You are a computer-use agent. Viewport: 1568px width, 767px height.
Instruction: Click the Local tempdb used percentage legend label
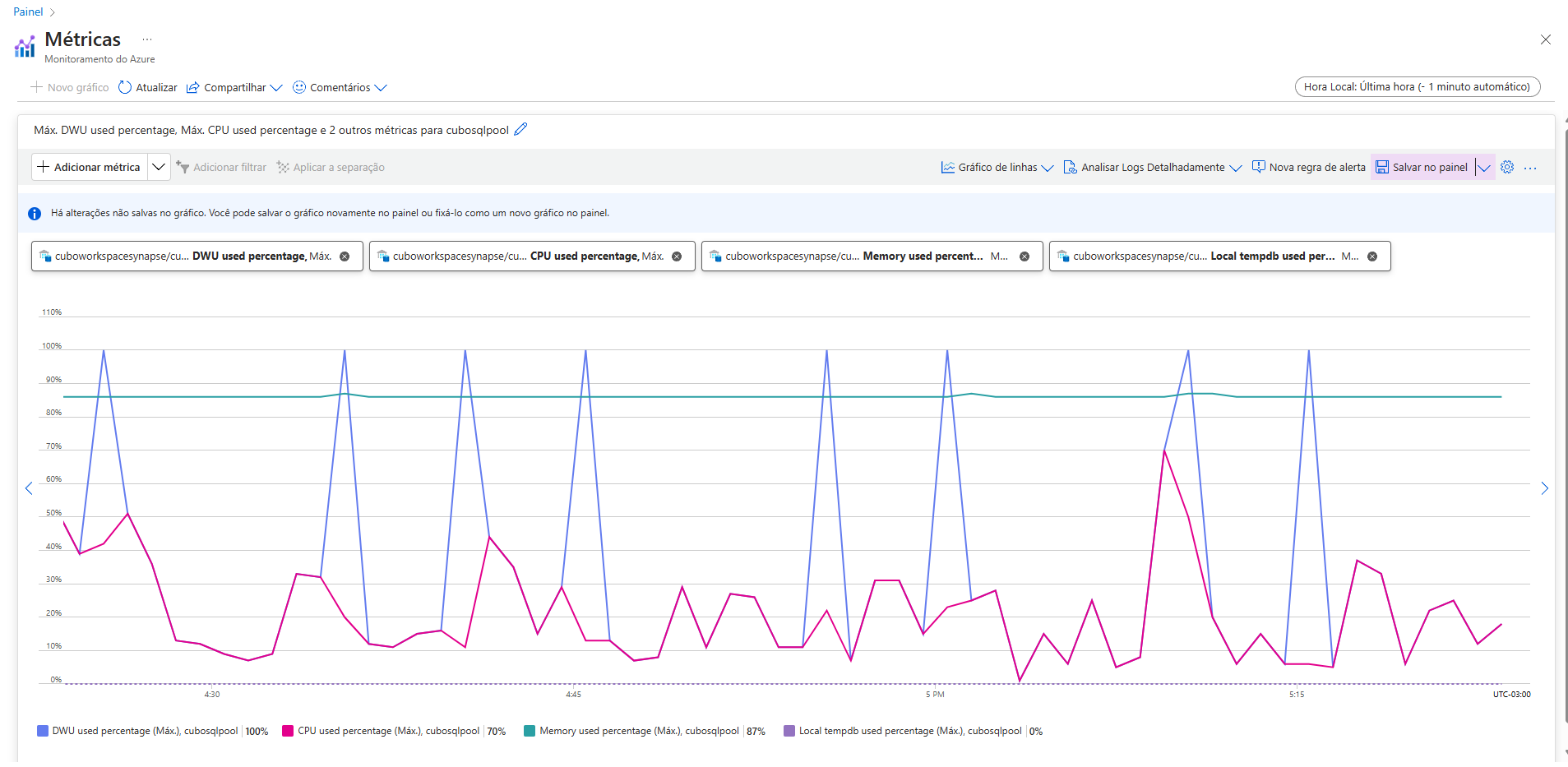coord(911,731)
